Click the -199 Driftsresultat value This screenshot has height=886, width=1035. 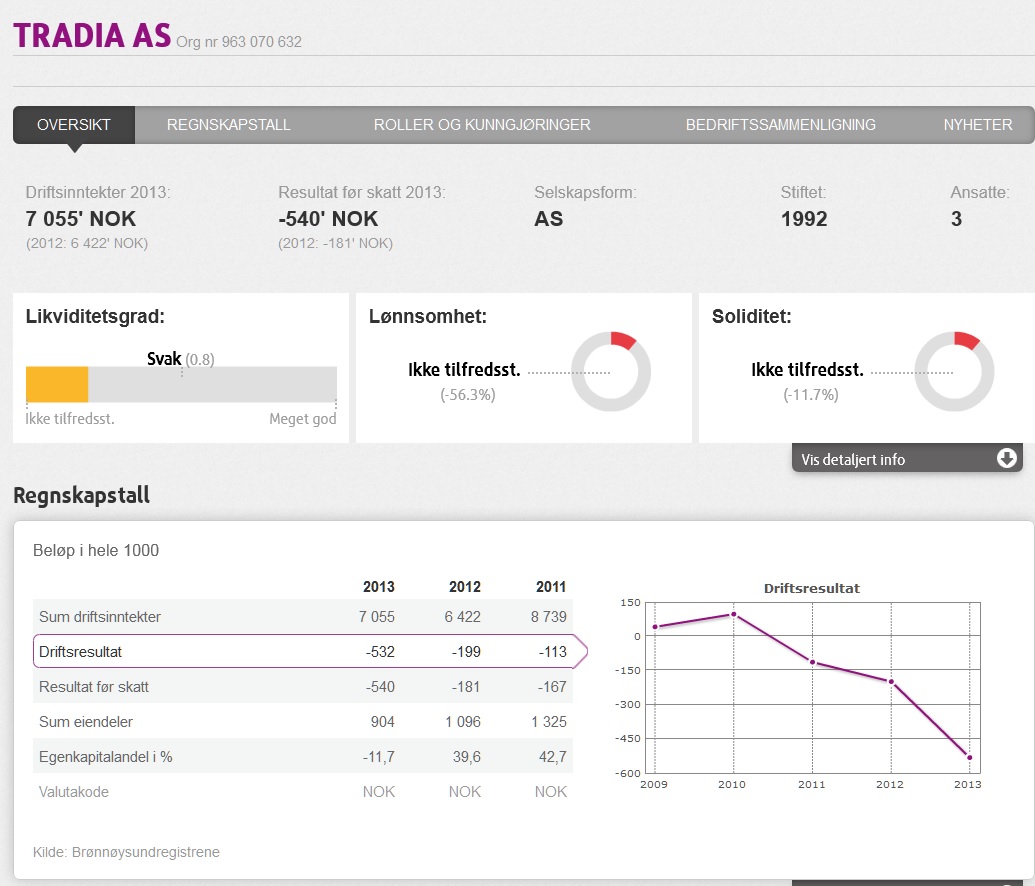466,652
